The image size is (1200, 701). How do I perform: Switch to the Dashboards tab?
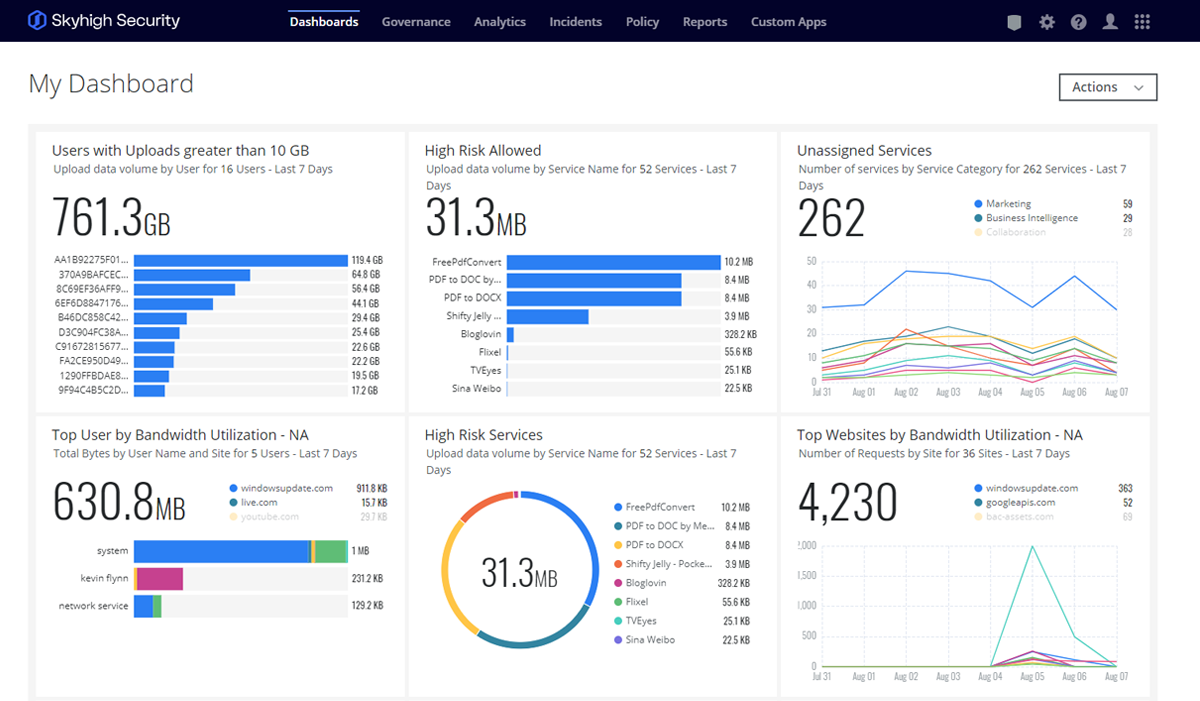pos(324,22)
